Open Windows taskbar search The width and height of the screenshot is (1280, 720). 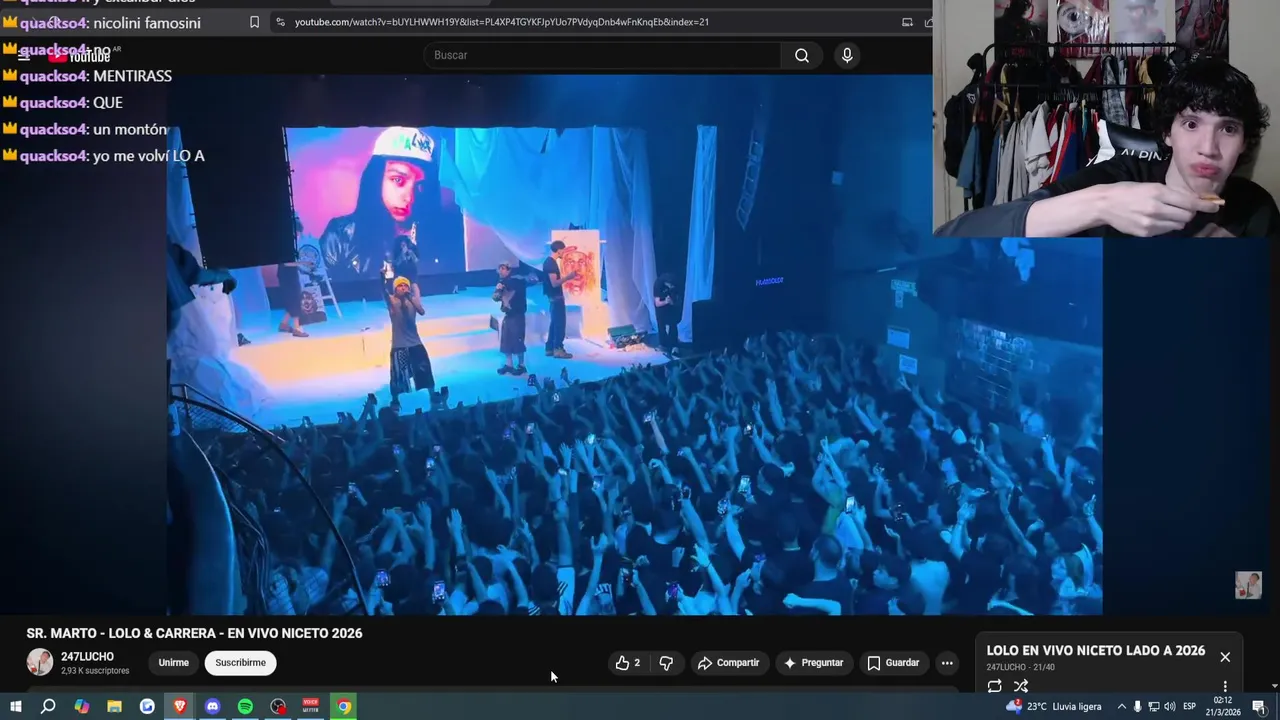48,707
